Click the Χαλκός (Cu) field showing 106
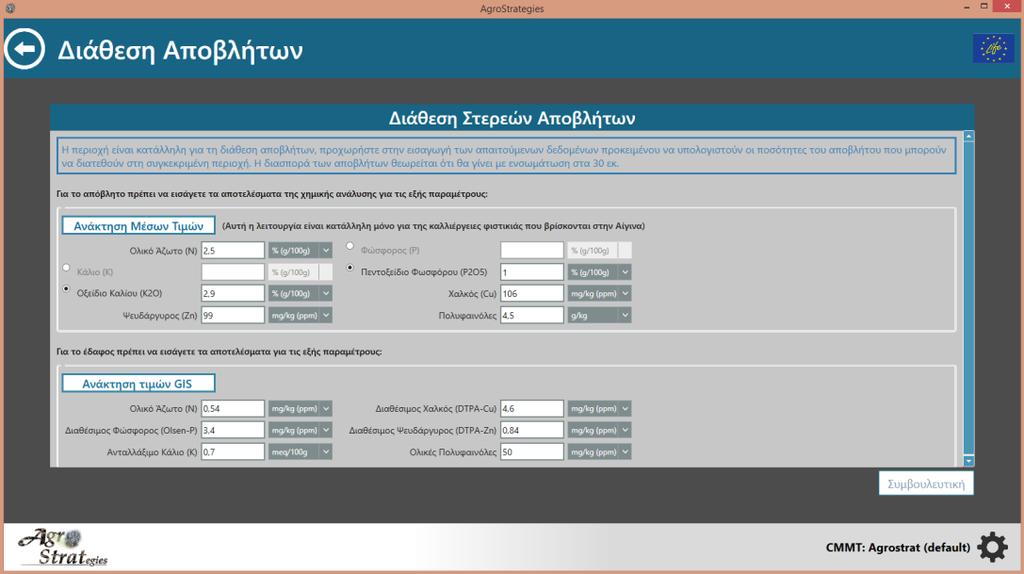 [x=532, y=294]
